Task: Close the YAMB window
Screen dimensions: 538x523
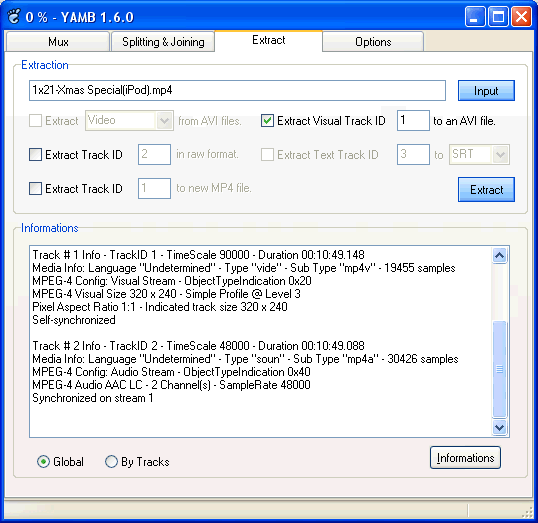Action: (x=521, y=16)
